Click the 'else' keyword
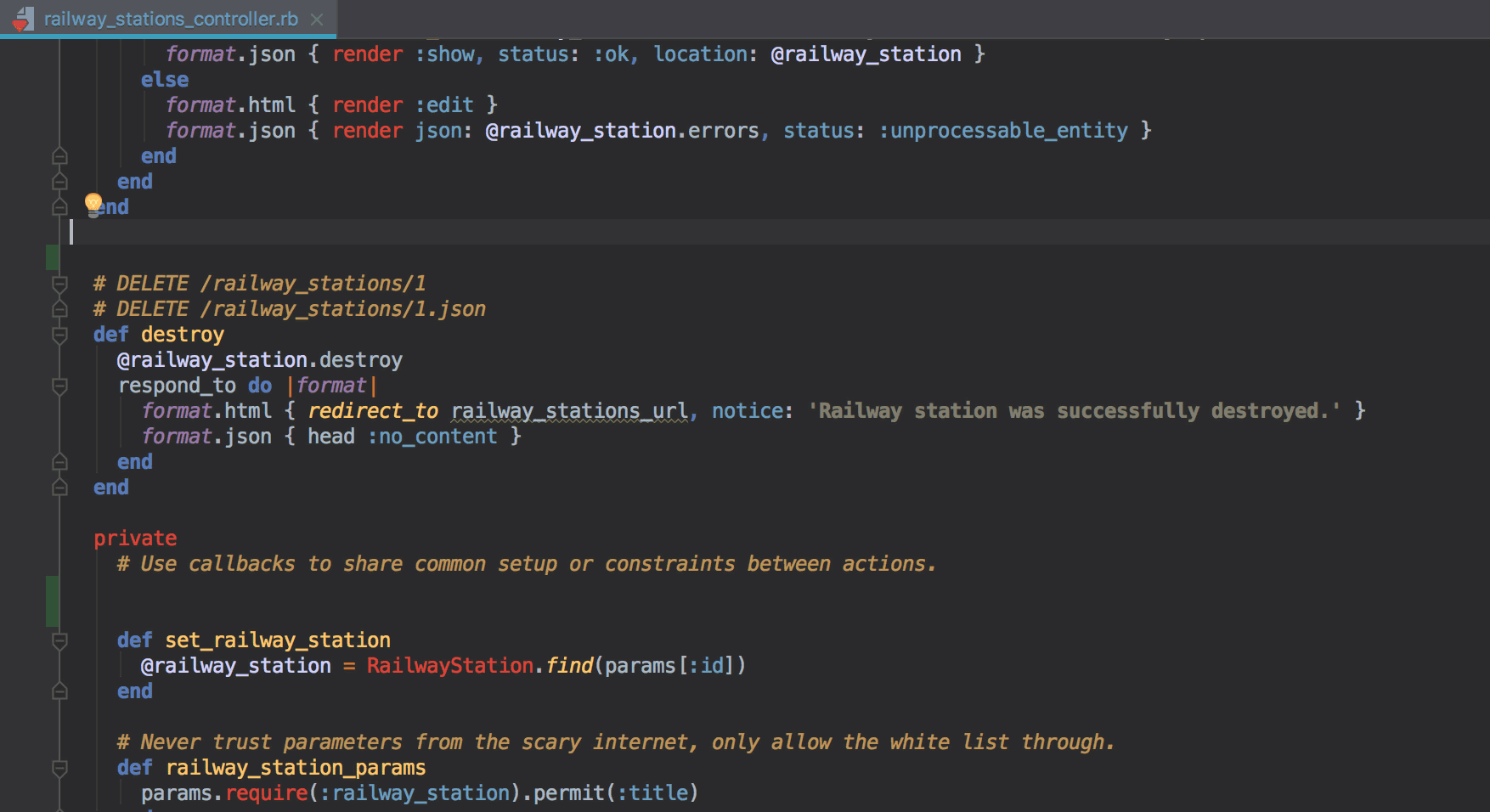Screen dimensions: 1490x812 pos(165,80)
